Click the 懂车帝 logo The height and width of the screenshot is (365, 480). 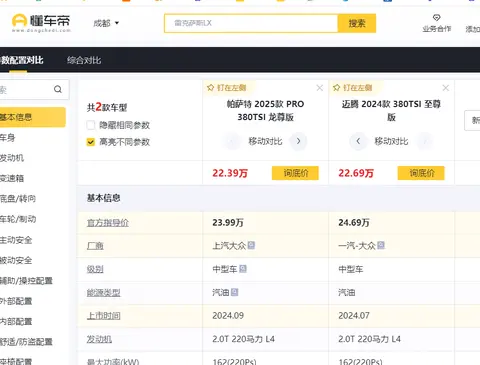41,23
